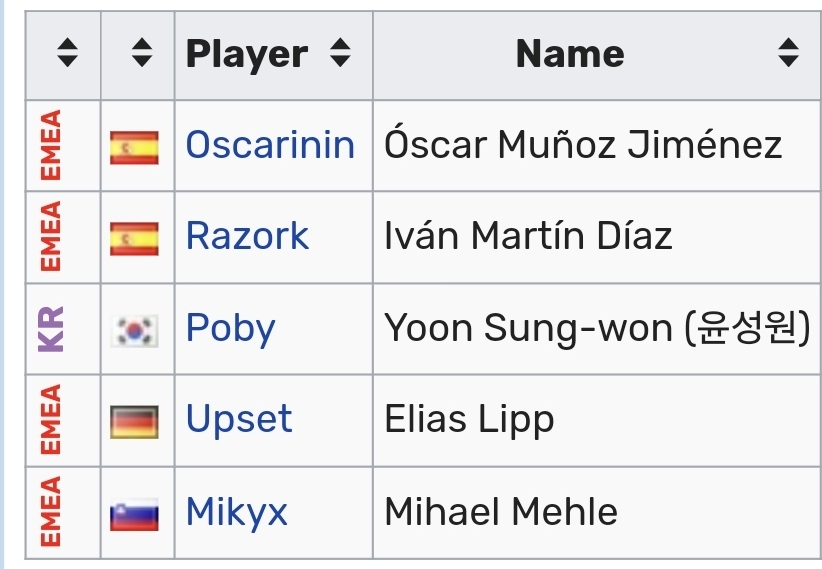Click EMEA region icon in Mikyx row
The width and height of the screenshot is (822, 569).
[x=51, y=513]
